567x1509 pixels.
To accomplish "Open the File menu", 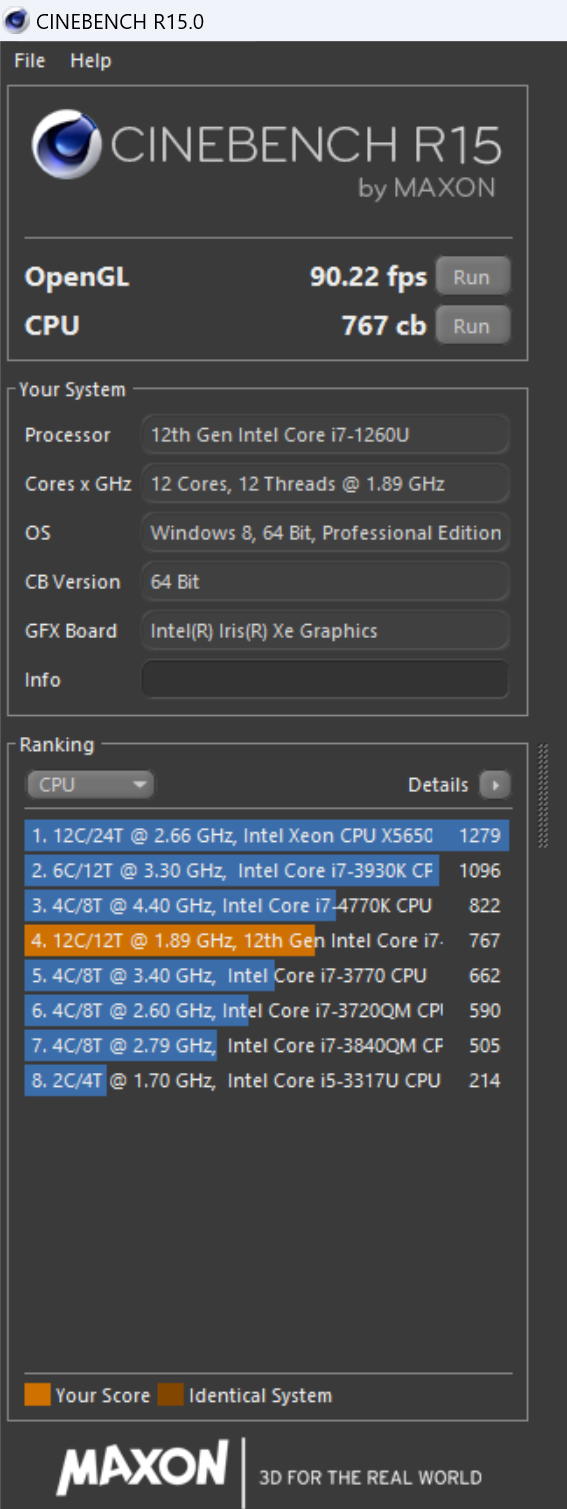I will (x=30, y=61).
